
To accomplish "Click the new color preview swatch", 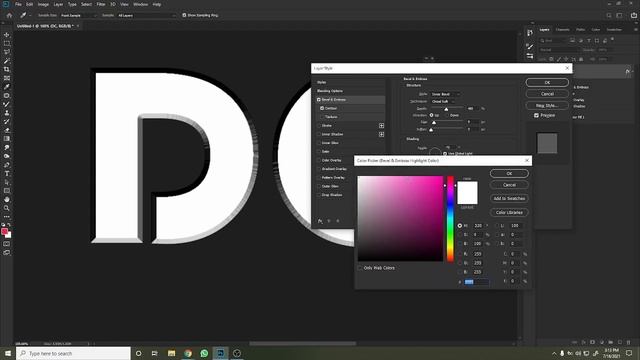I will (x=467, y=187).
